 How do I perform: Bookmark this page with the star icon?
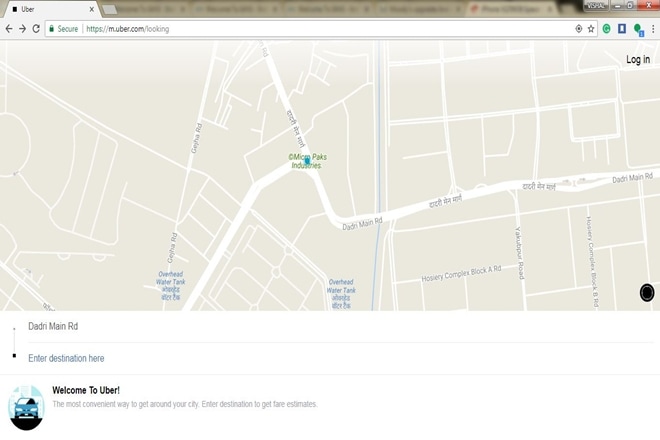click(591, 29)
